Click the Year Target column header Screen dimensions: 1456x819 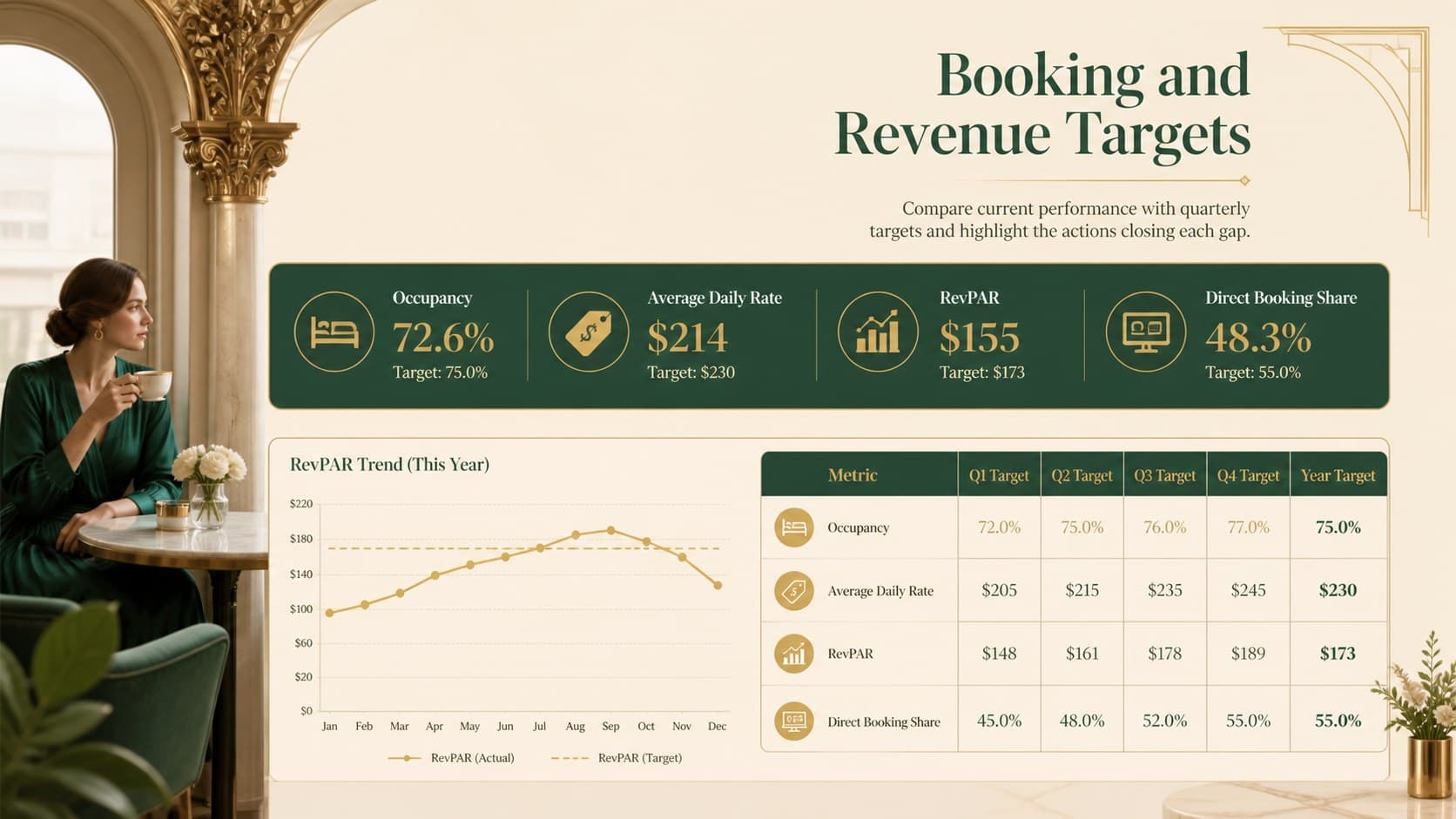pyautogui.click(x=1338, y=475)
